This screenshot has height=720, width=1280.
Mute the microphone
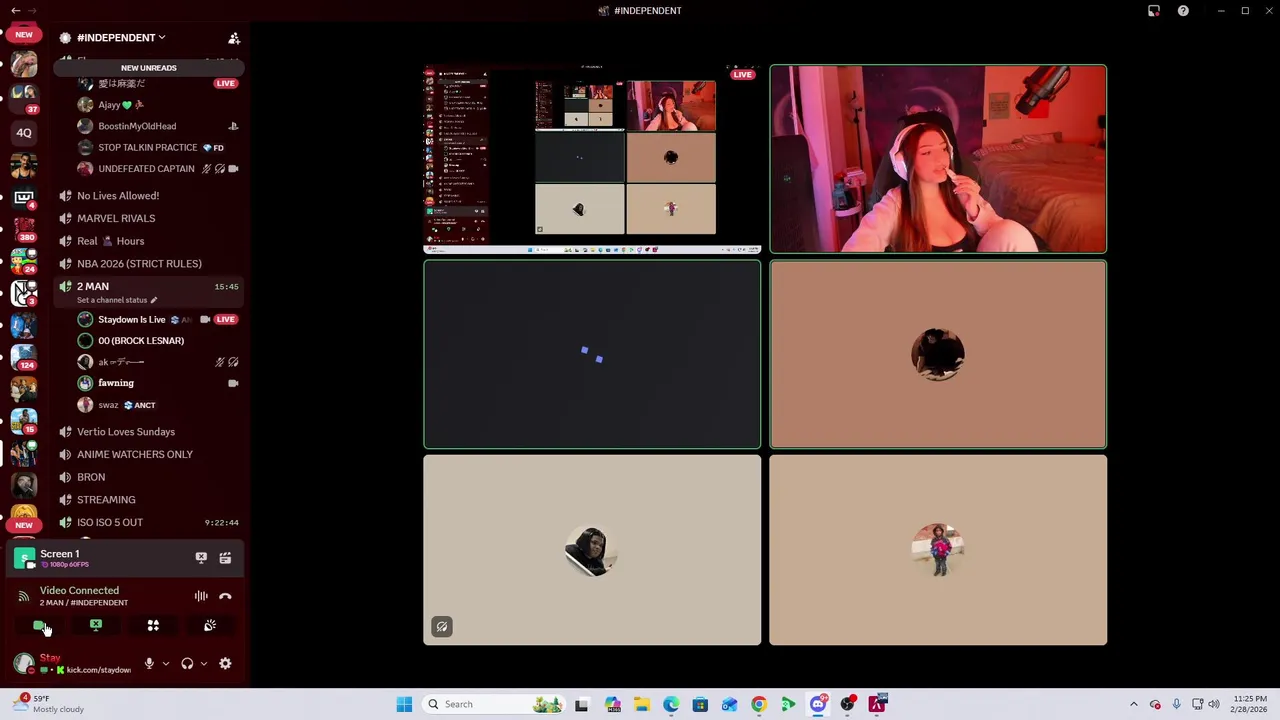[x=149, y=664]
